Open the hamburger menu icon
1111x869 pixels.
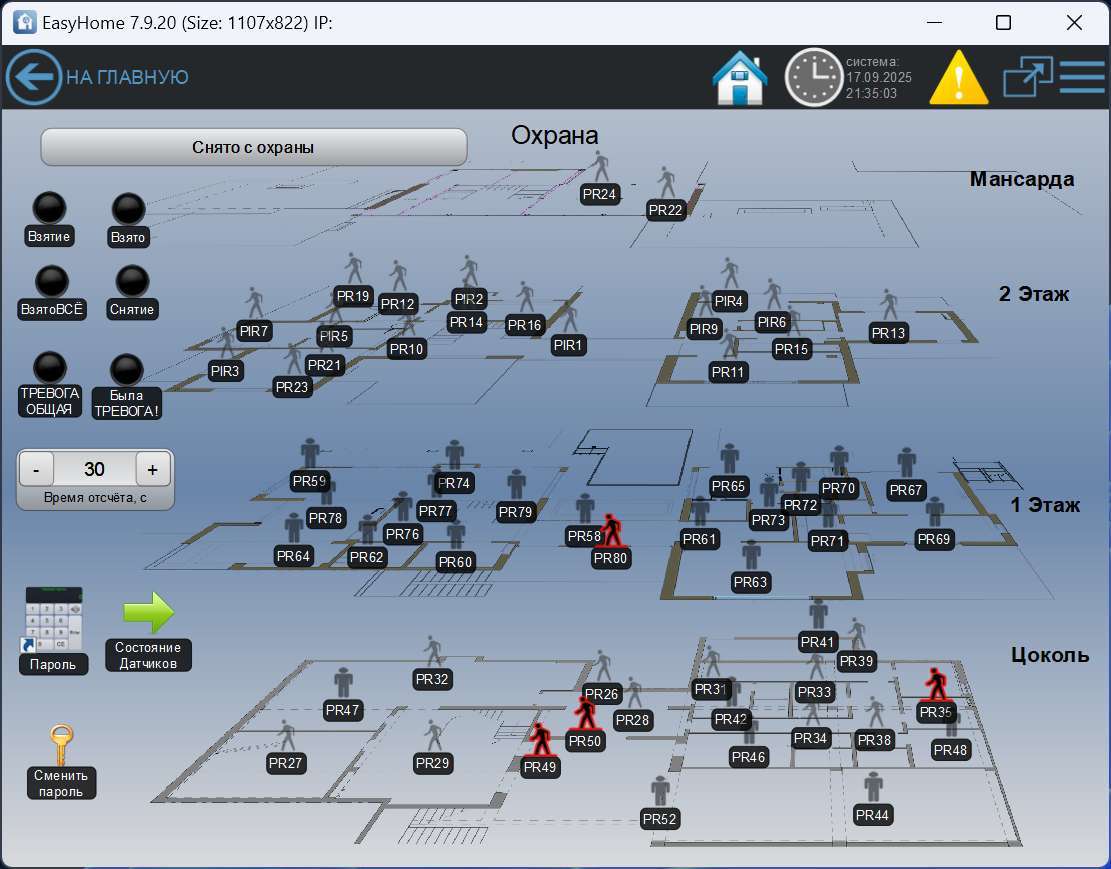coord(1082,77)
